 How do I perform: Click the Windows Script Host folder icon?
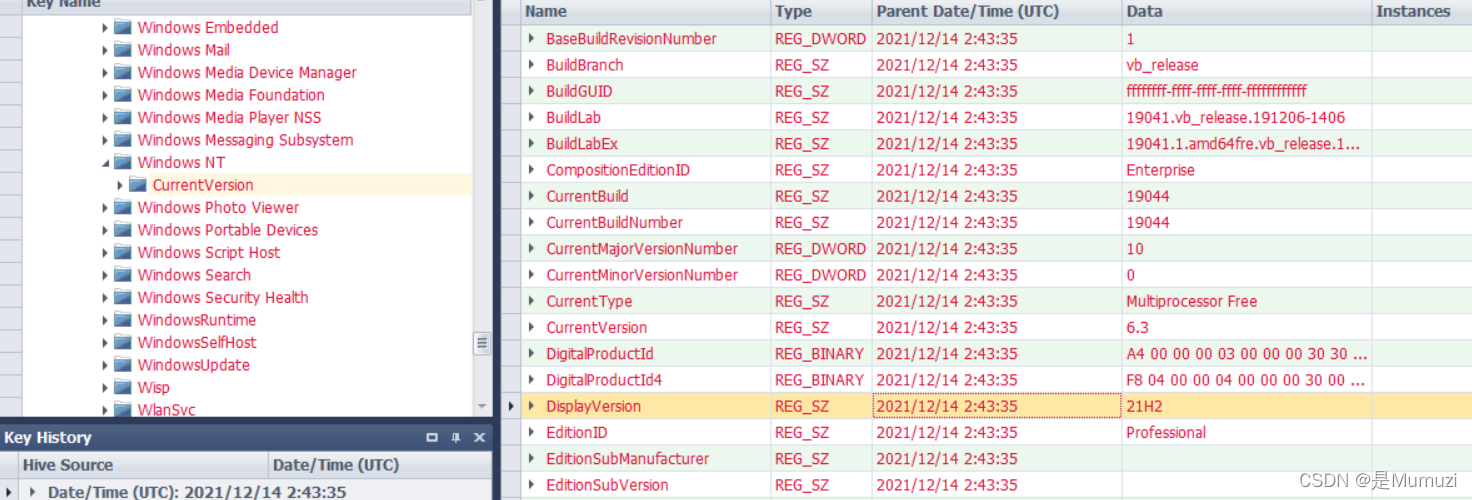pyautogui.click(x=123, y=252)
